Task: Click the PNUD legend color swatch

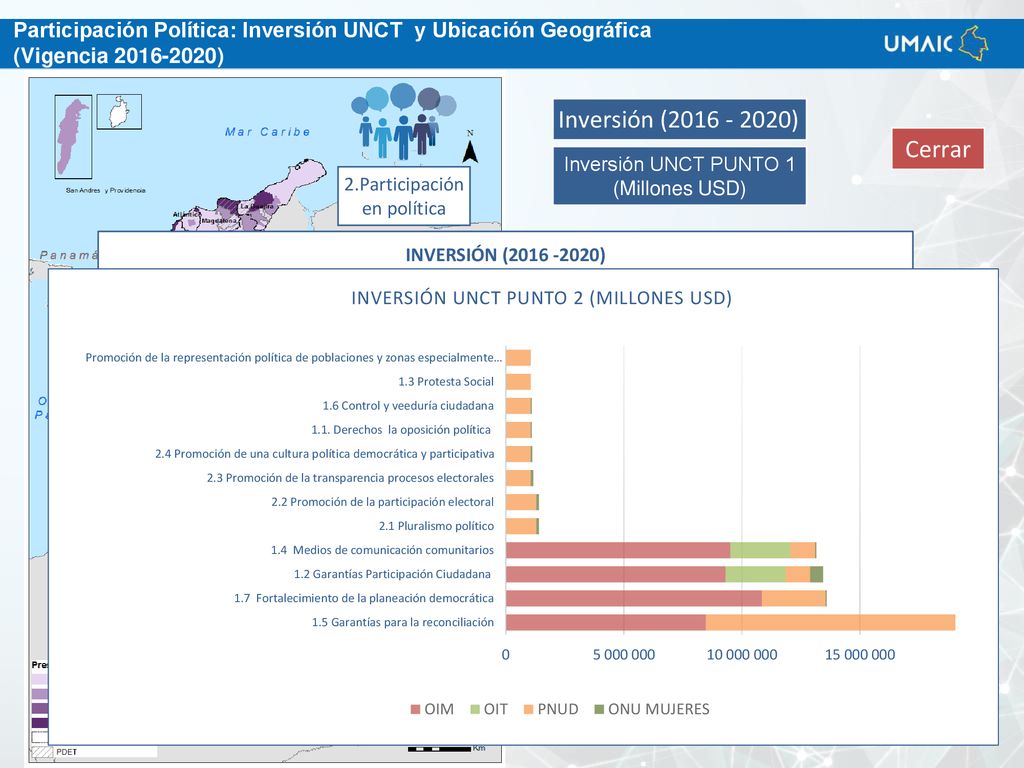Action: click(528, 709)
